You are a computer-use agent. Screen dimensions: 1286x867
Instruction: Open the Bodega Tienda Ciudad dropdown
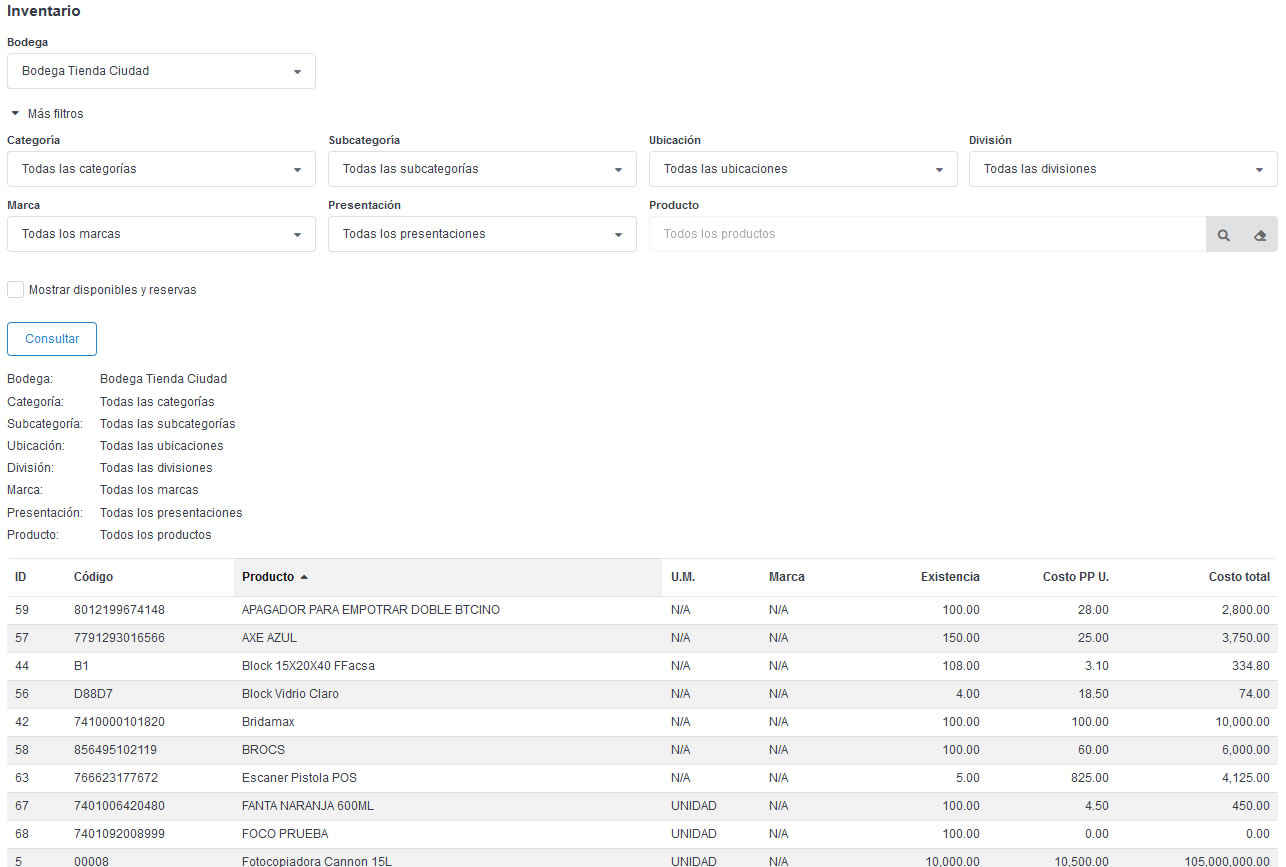(x=161, y=71)
